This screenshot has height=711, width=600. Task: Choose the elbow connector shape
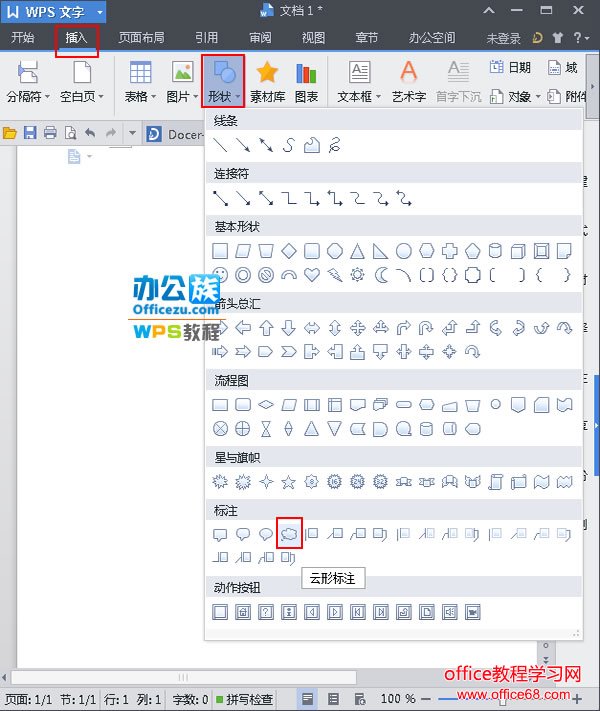point(289,198)
